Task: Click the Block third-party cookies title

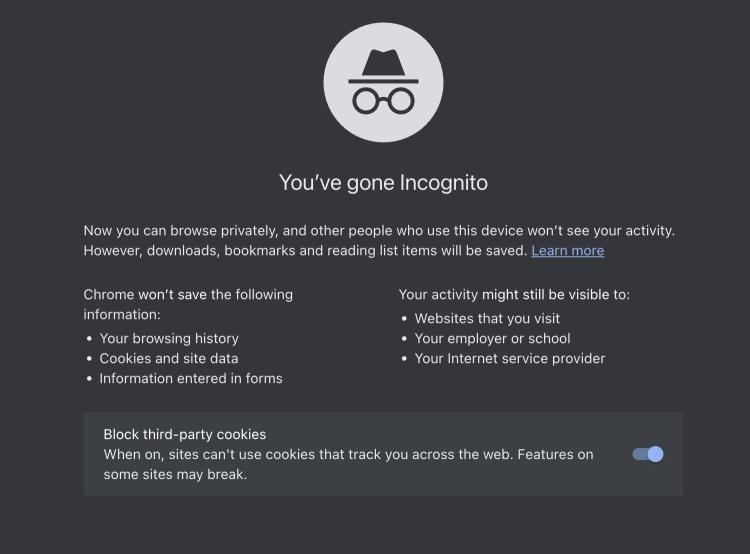Action: coord(185,434)
